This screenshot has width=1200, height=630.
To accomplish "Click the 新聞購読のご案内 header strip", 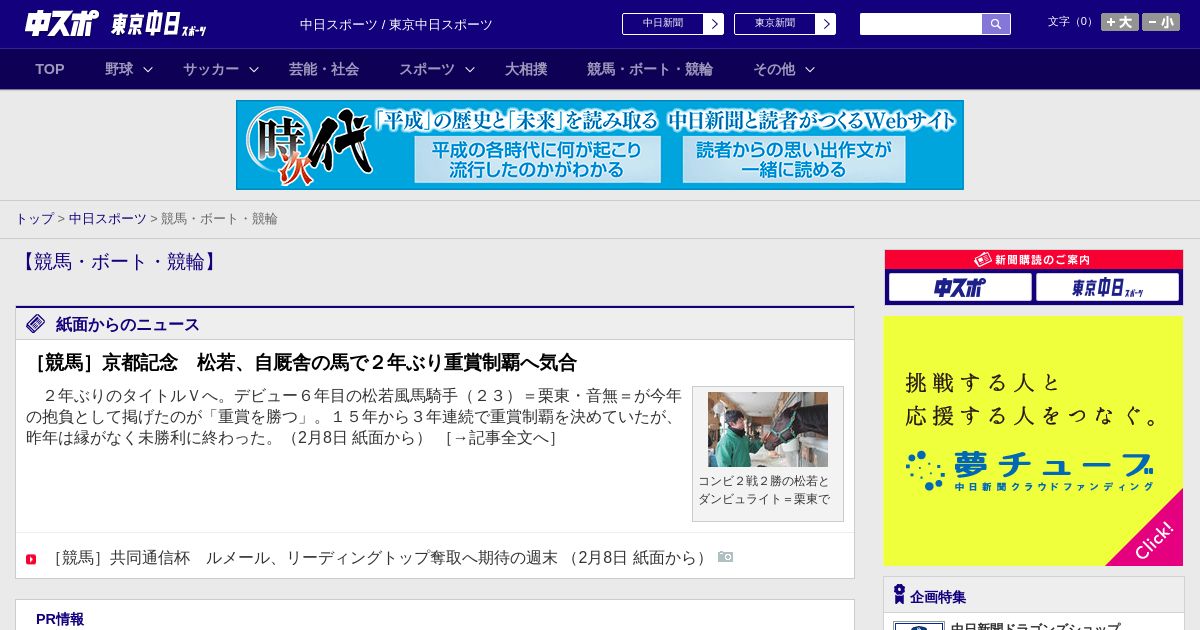I will click(x=1034, y=260).
